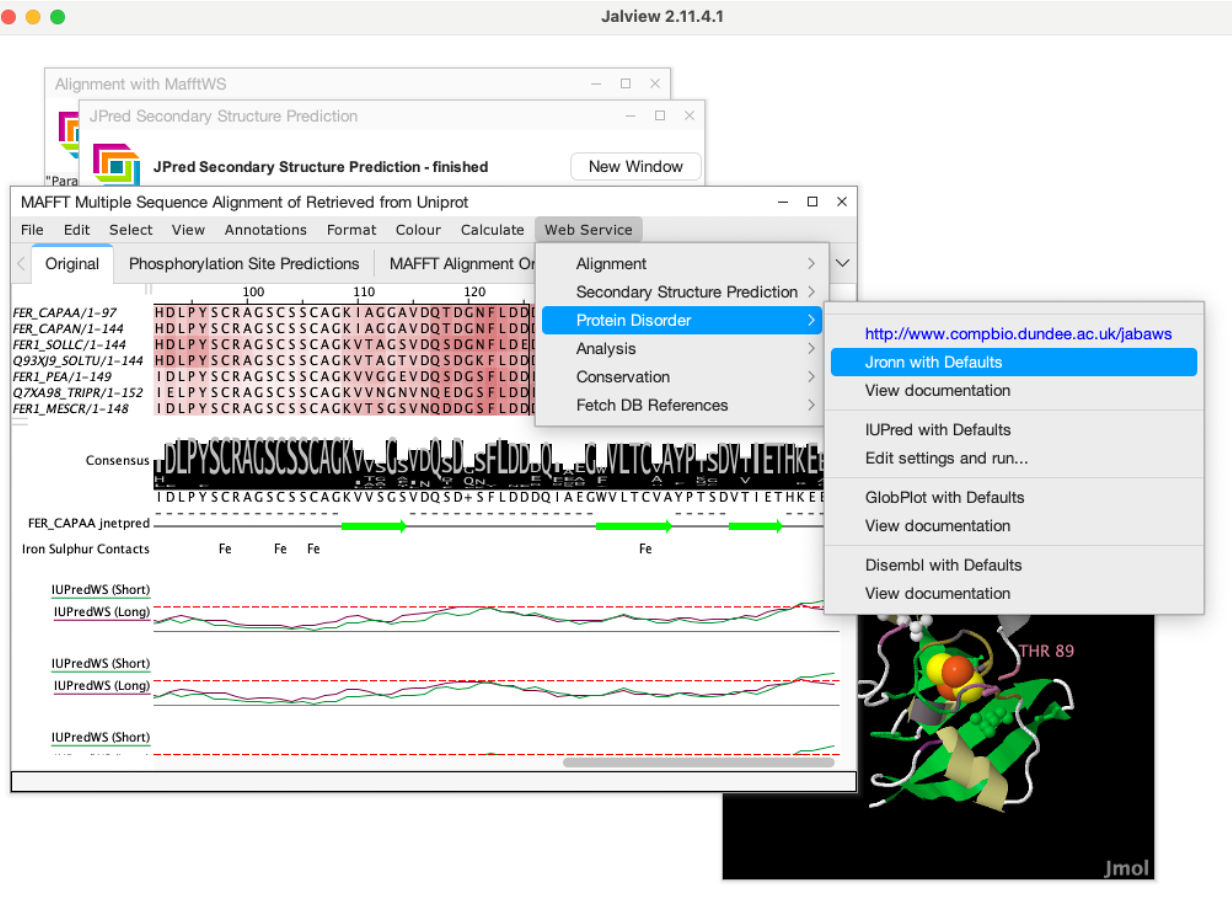Maximize the MAFFT alignment window
1232x904 pixels.
click(x=813, y=202)
